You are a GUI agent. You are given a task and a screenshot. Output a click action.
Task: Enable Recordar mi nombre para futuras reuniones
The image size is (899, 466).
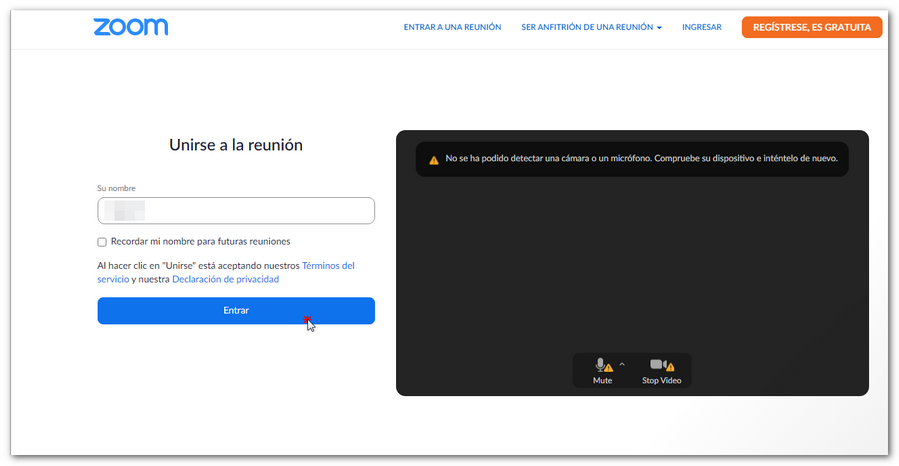(x=102, y=242)
